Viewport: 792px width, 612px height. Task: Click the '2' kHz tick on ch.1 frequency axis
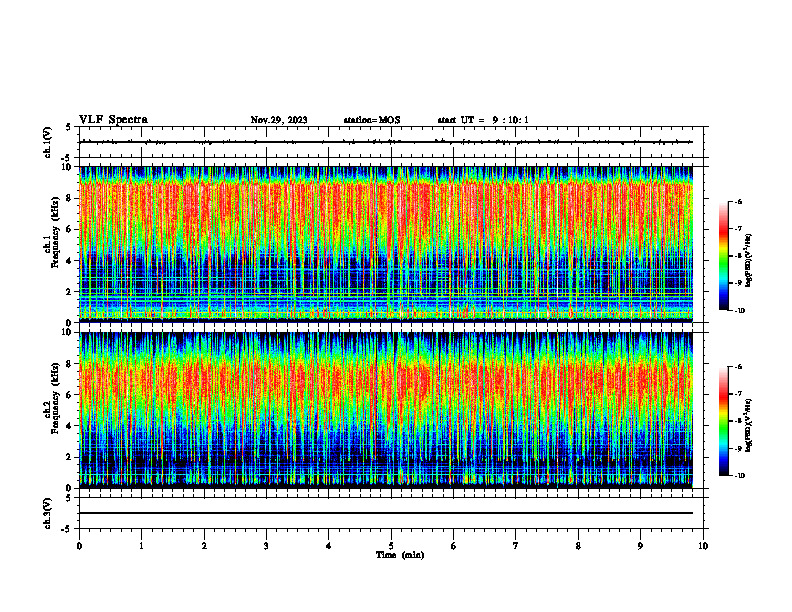pos(69,291)
